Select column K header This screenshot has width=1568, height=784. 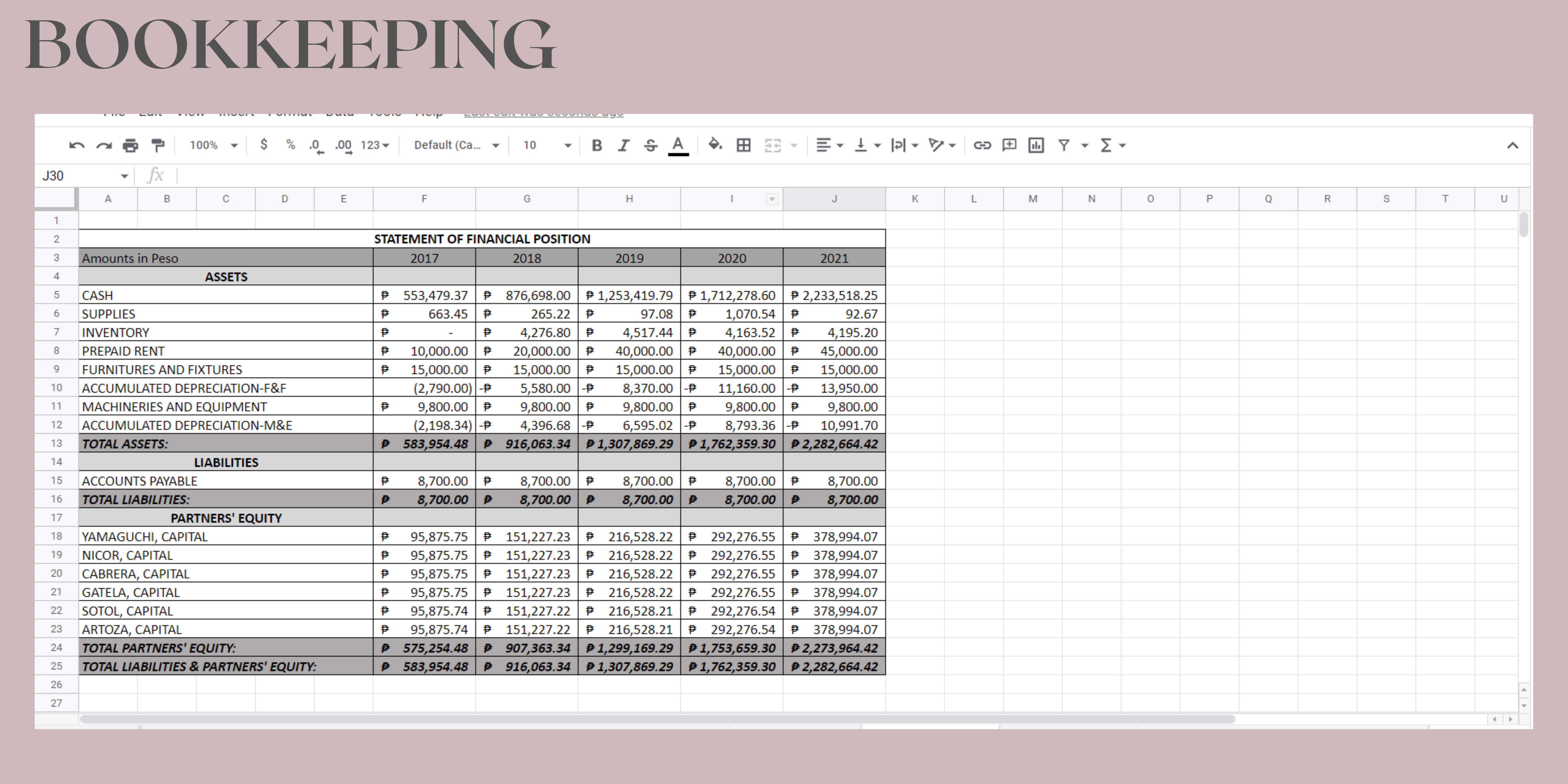(x=915, y=199)
